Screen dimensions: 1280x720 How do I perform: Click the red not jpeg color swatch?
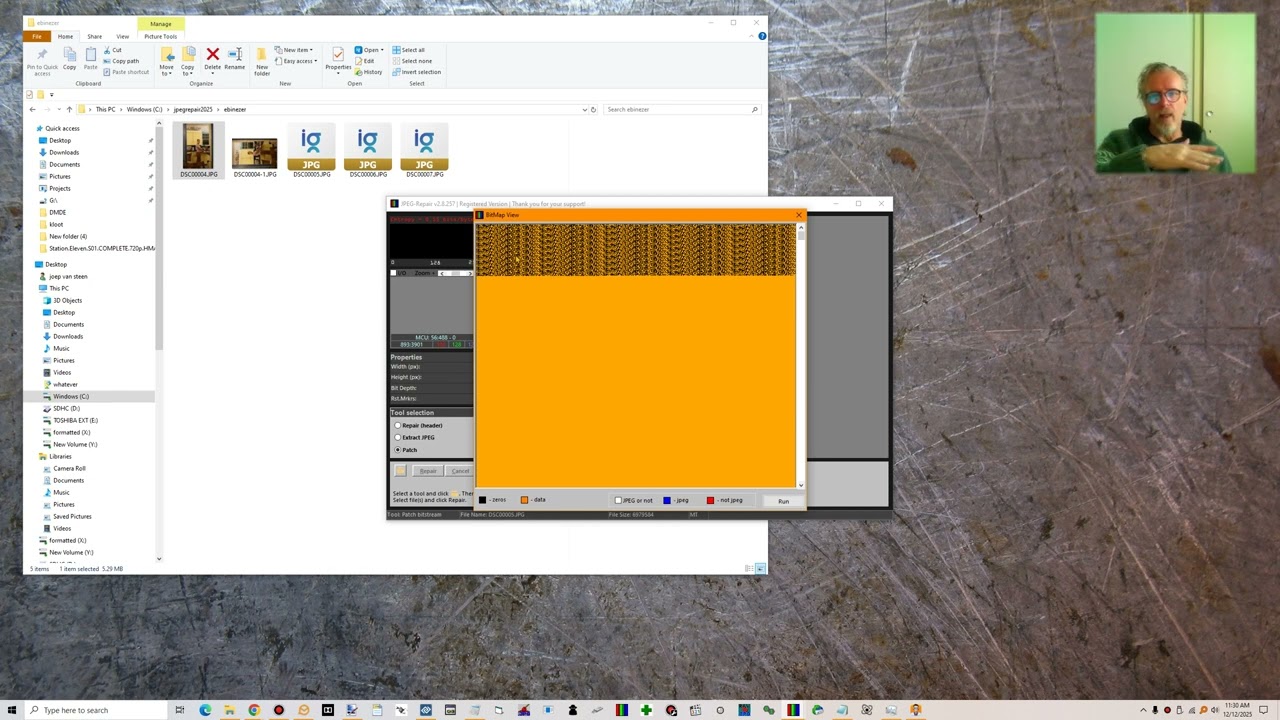710,500
